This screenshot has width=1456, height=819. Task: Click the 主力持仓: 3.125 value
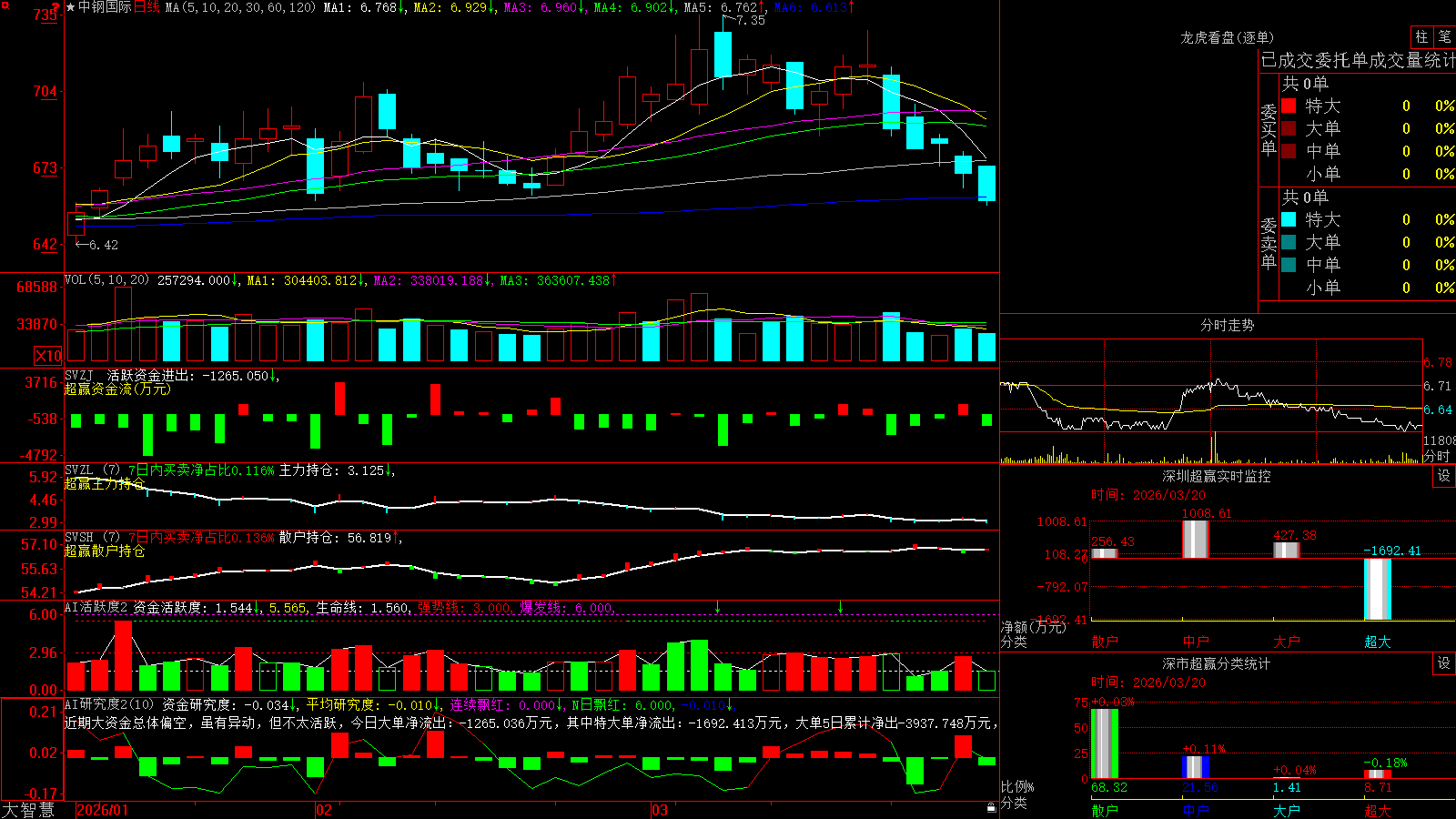[332, 470]
